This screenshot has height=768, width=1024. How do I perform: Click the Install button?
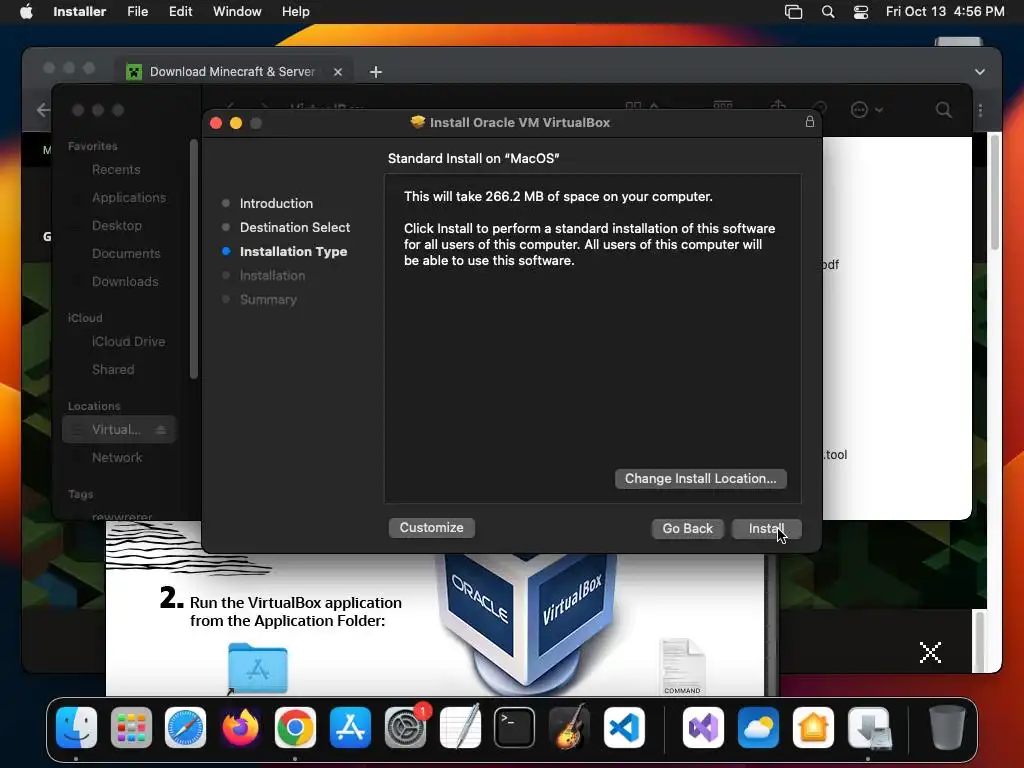(766, 528)
